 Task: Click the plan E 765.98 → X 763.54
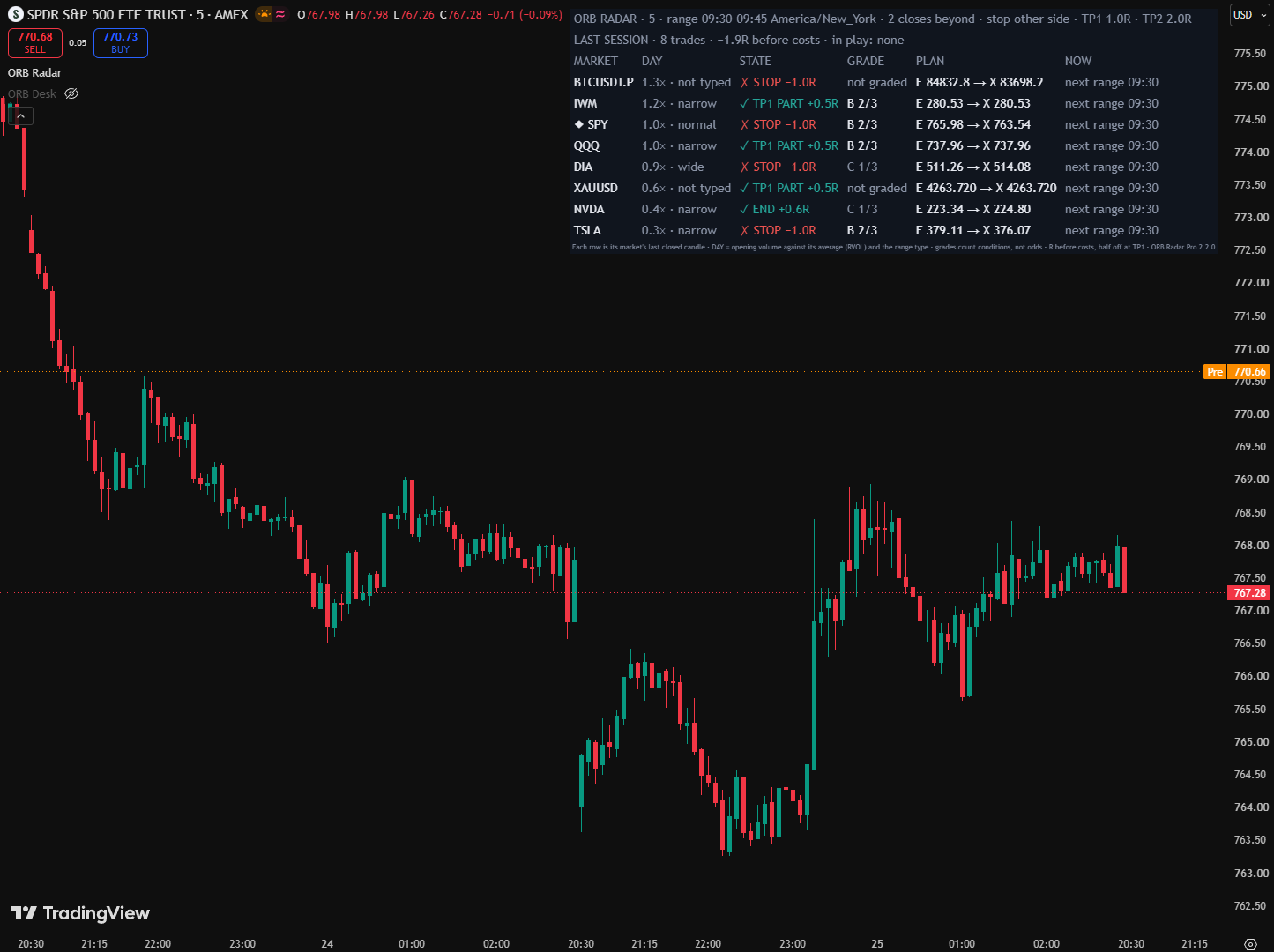[973, 124]
